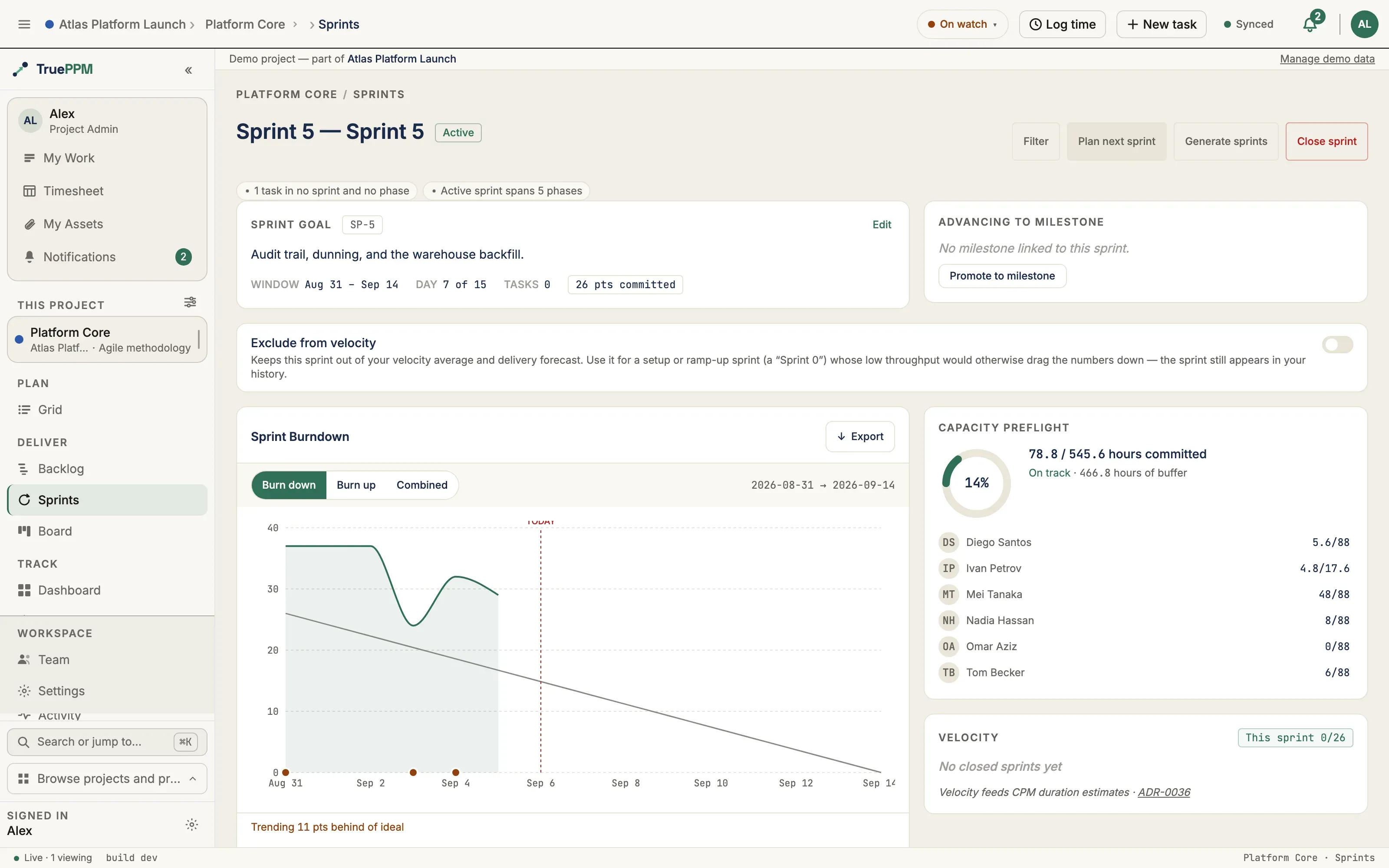Screen dimensions: 1389x868
Task: Click Log time button
Action: click(1063, 24)
